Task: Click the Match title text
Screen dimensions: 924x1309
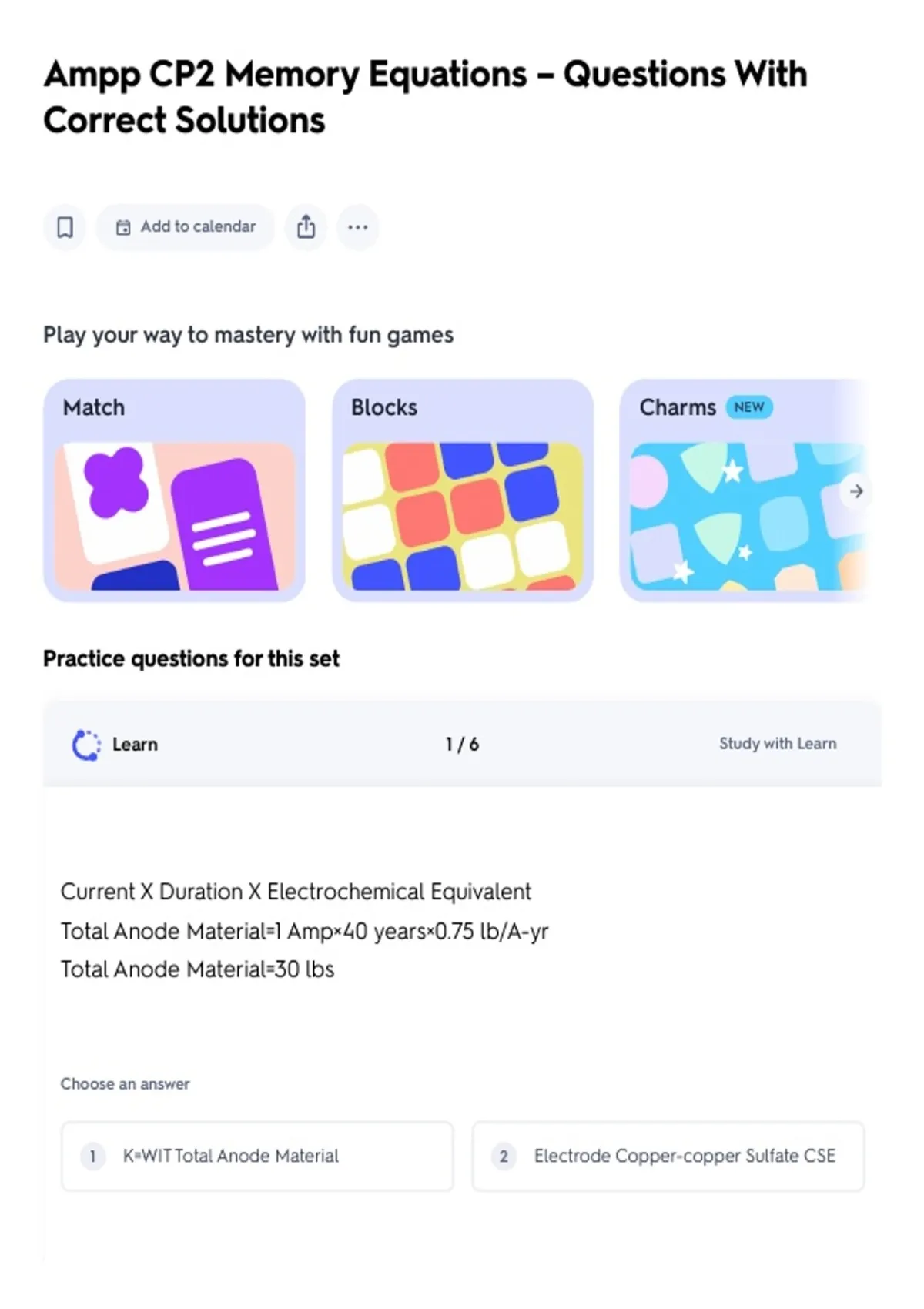Action: coord(94,407)
